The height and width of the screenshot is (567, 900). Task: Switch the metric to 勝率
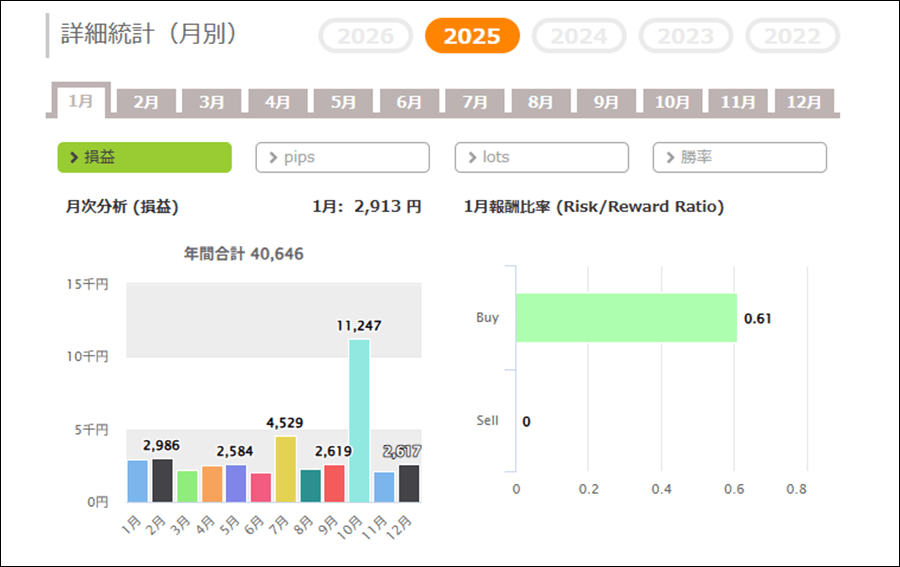[x=739, y=157]
